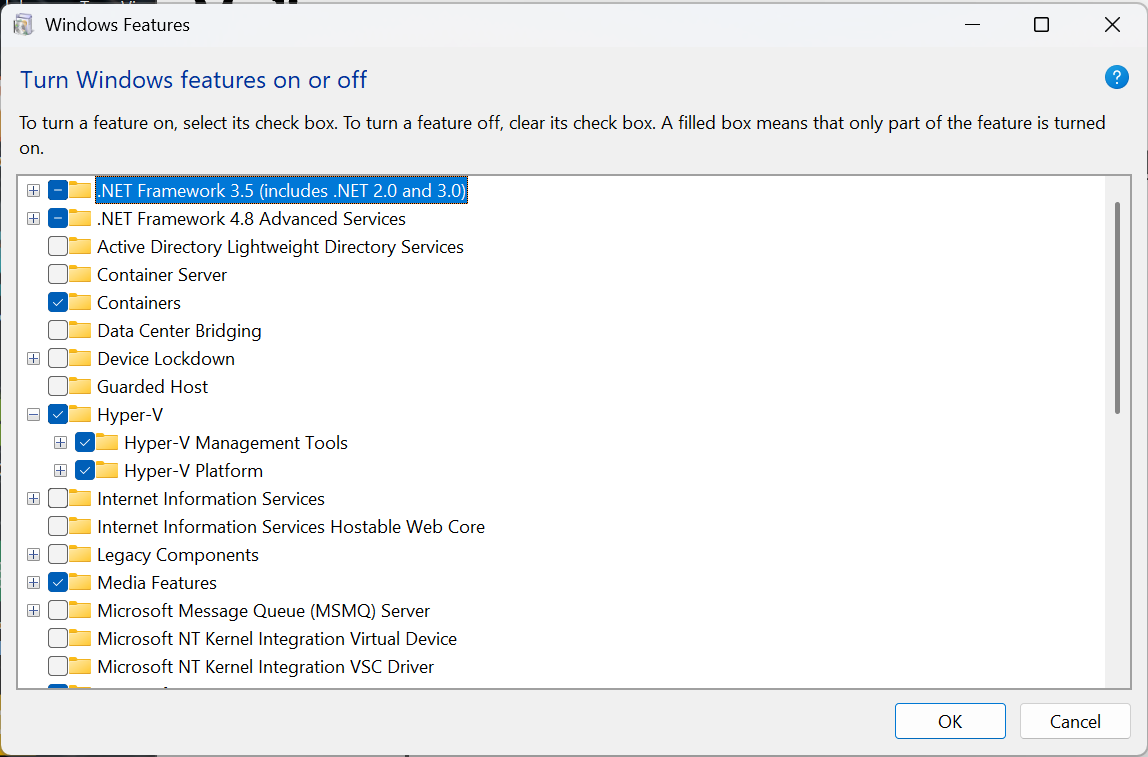
Task: Enable Microsoft NT Kernel Integration VSC Driver checkbox
Action: coord(58,666)
